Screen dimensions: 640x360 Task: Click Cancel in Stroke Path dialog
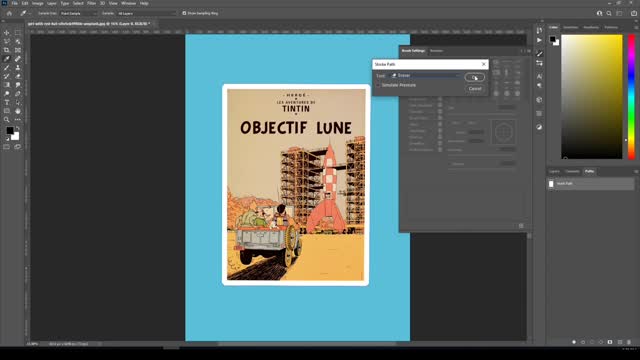pyautogui.click(x=475, y=89)
